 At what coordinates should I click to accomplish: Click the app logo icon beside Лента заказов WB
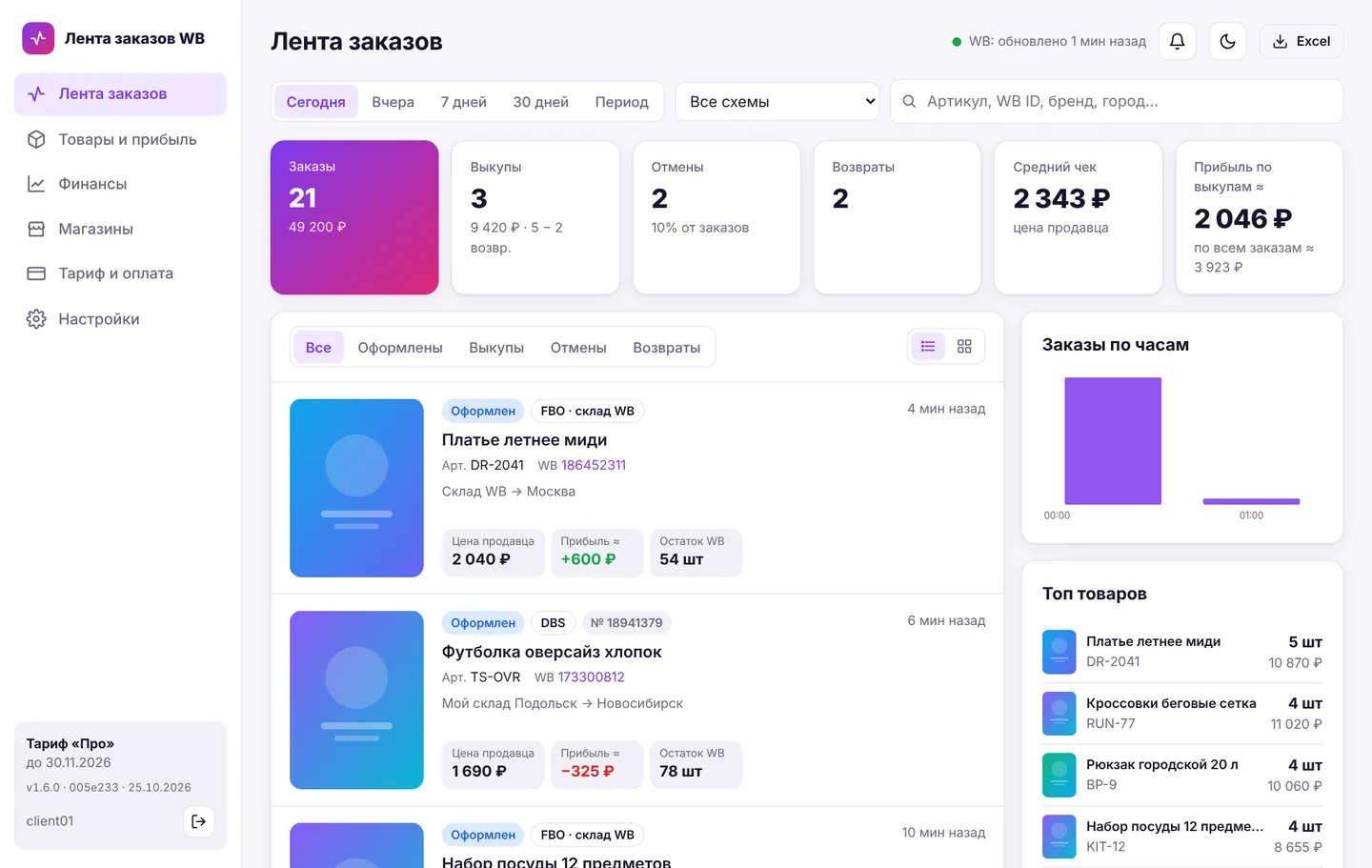[38, 38]
